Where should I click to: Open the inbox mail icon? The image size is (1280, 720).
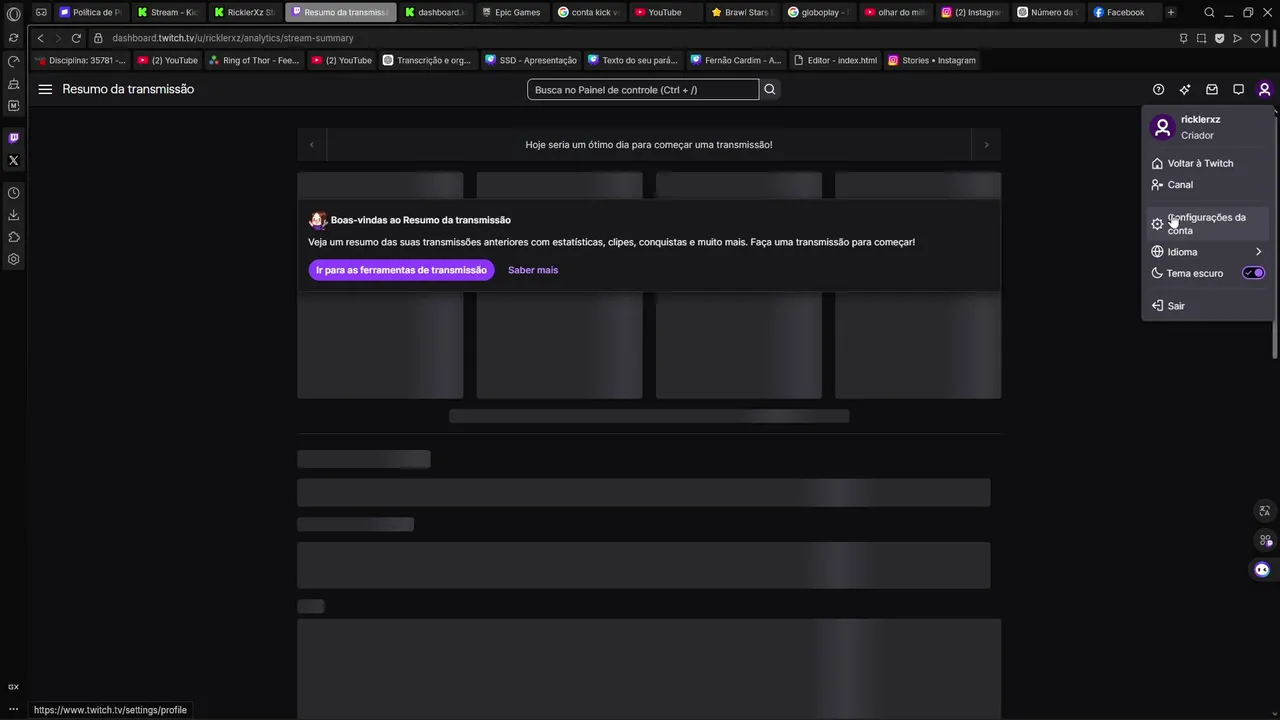click(1212, 89)
